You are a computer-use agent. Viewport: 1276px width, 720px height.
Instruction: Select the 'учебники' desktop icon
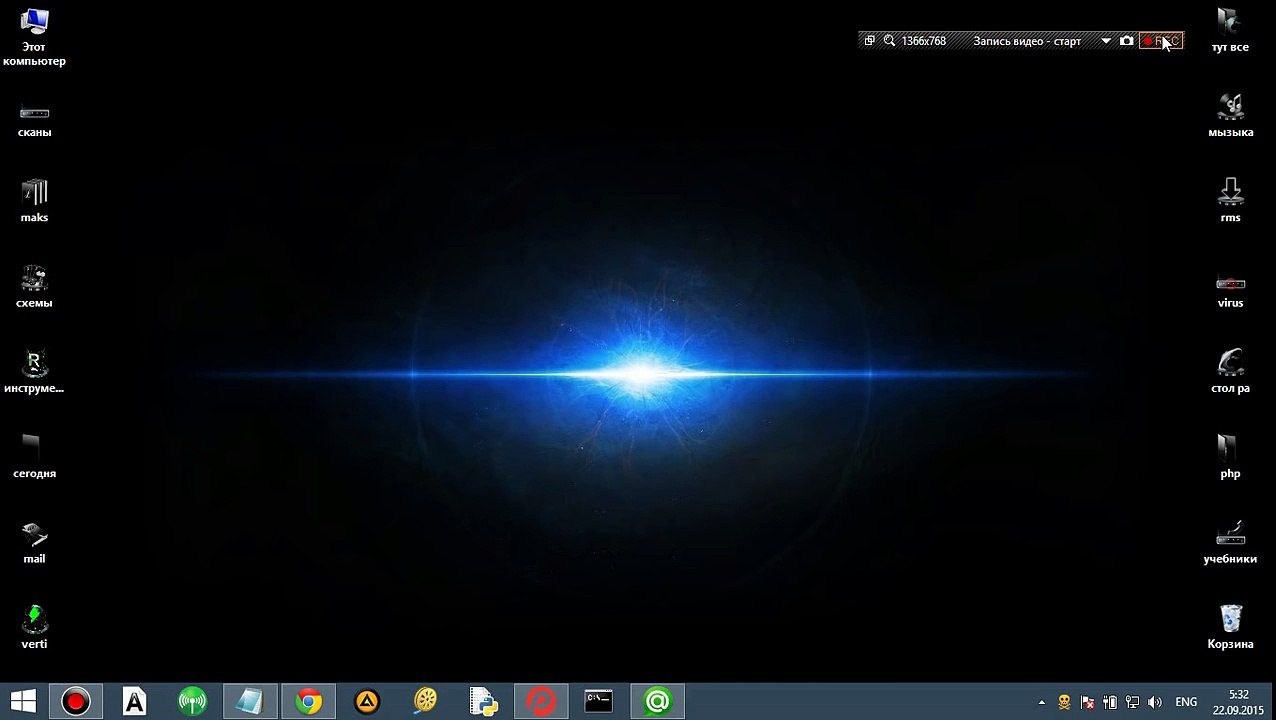1230,543
